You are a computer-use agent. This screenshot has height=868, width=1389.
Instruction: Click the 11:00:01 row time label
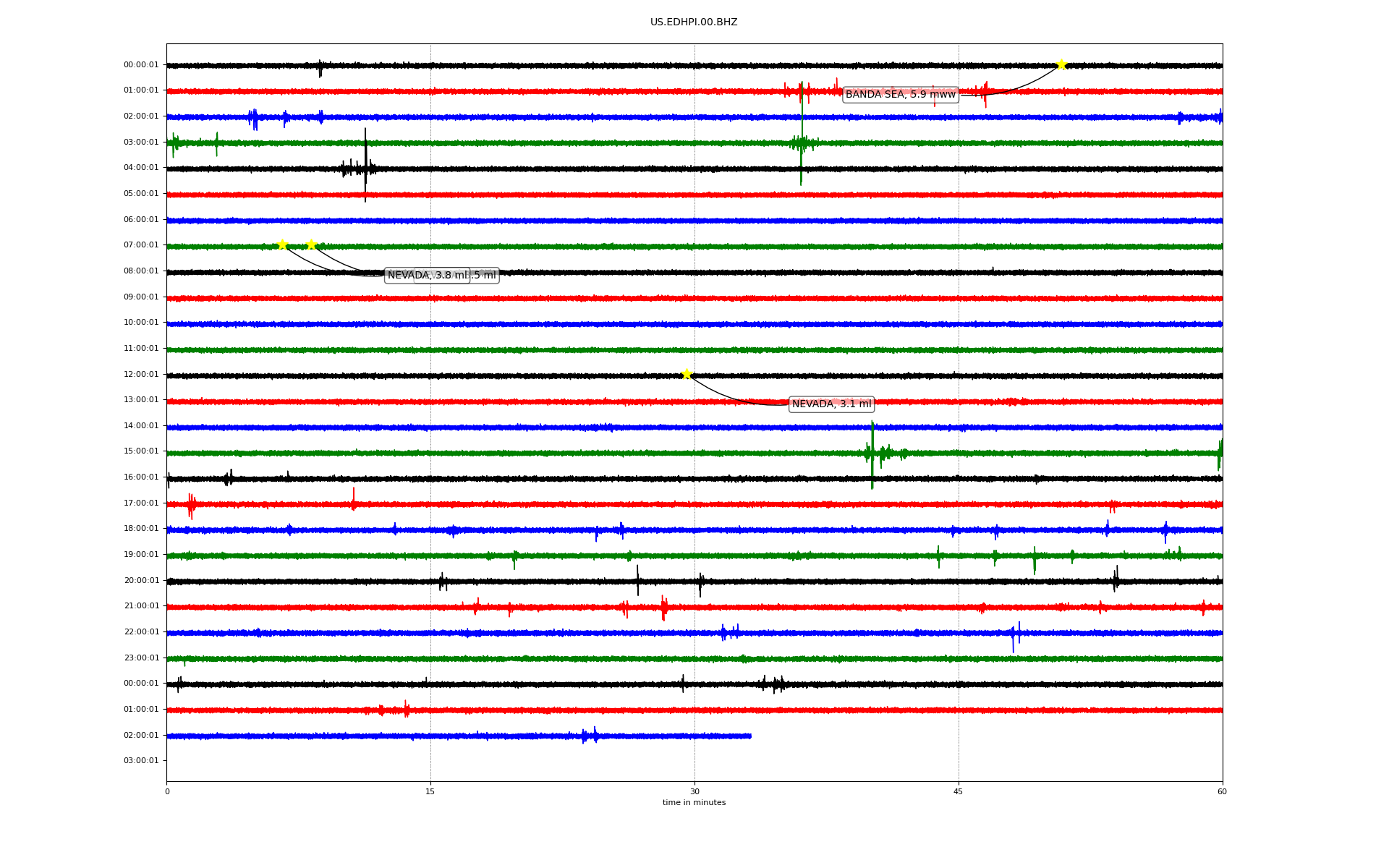(x=141, y=349)
